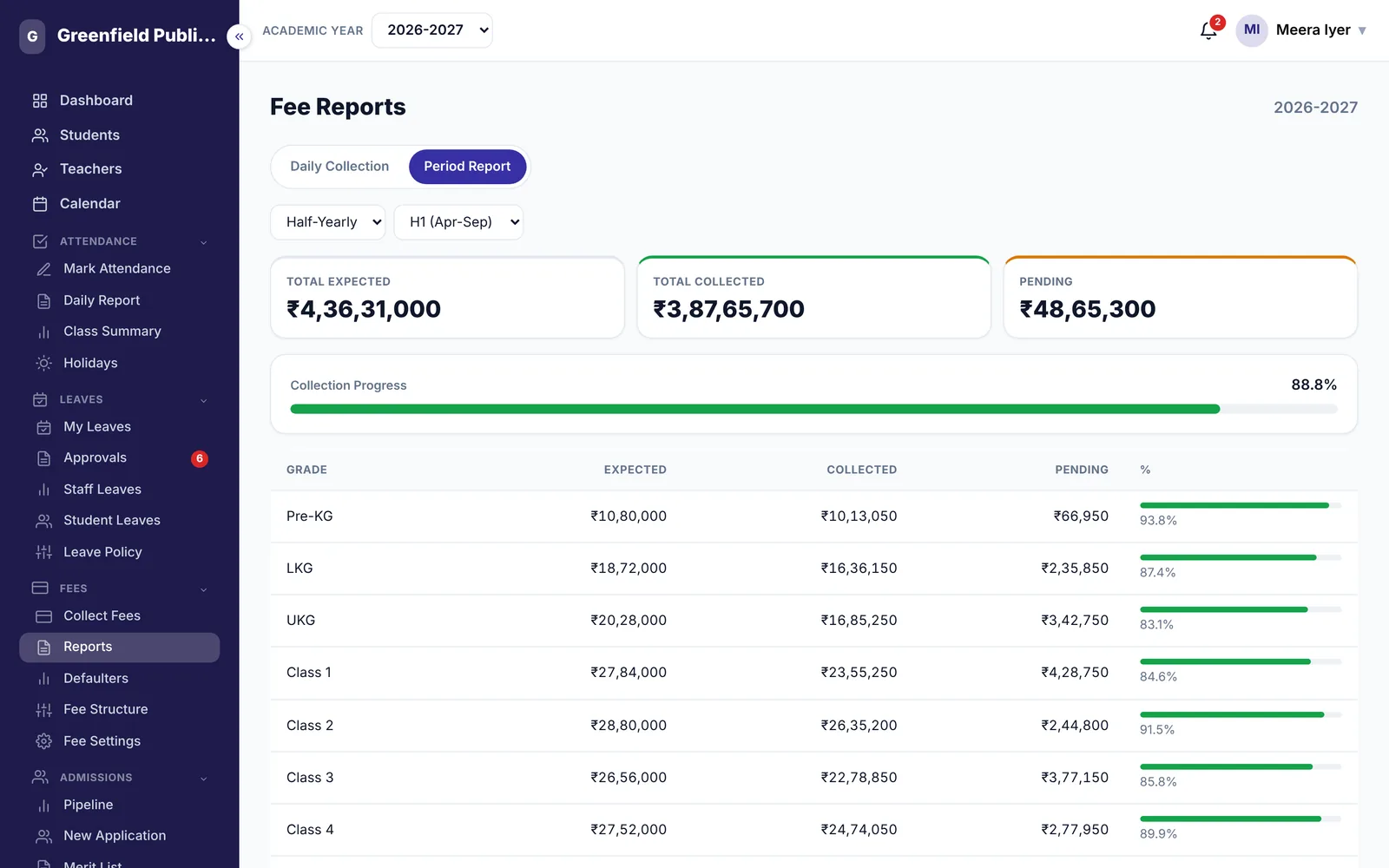This screenshot has width=1389, height=868.
Task: Click the Collection Progress bar
Action: pos(813,409)
